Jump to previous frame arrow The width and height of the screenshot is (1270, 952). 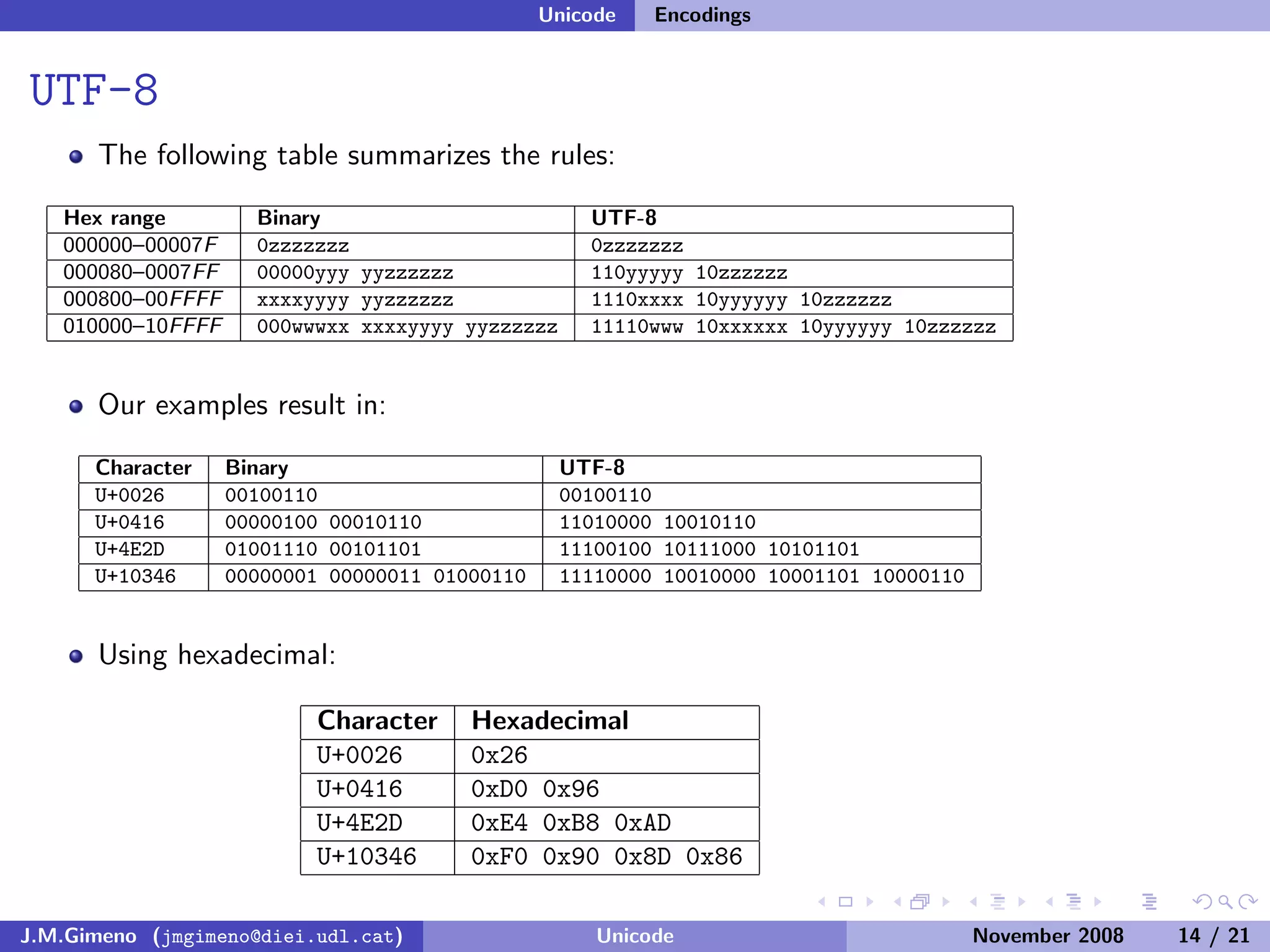pyautogui.click(x=897, y=902)
